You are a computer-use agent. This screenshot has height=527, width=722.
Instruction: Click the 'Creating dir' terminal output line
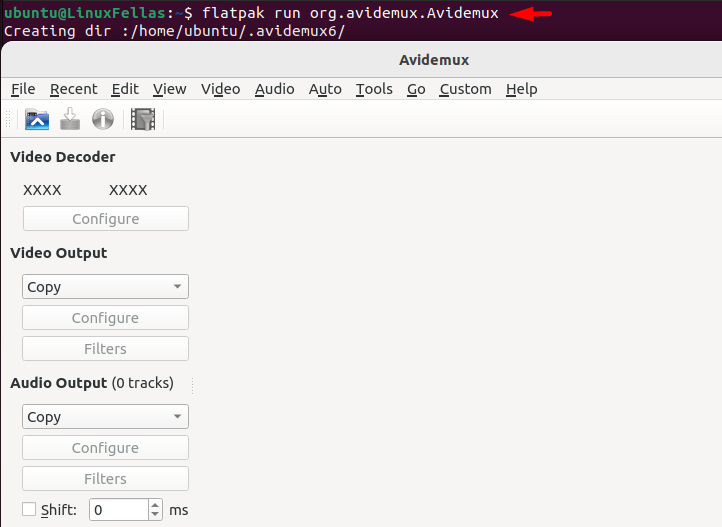(174, 31)
